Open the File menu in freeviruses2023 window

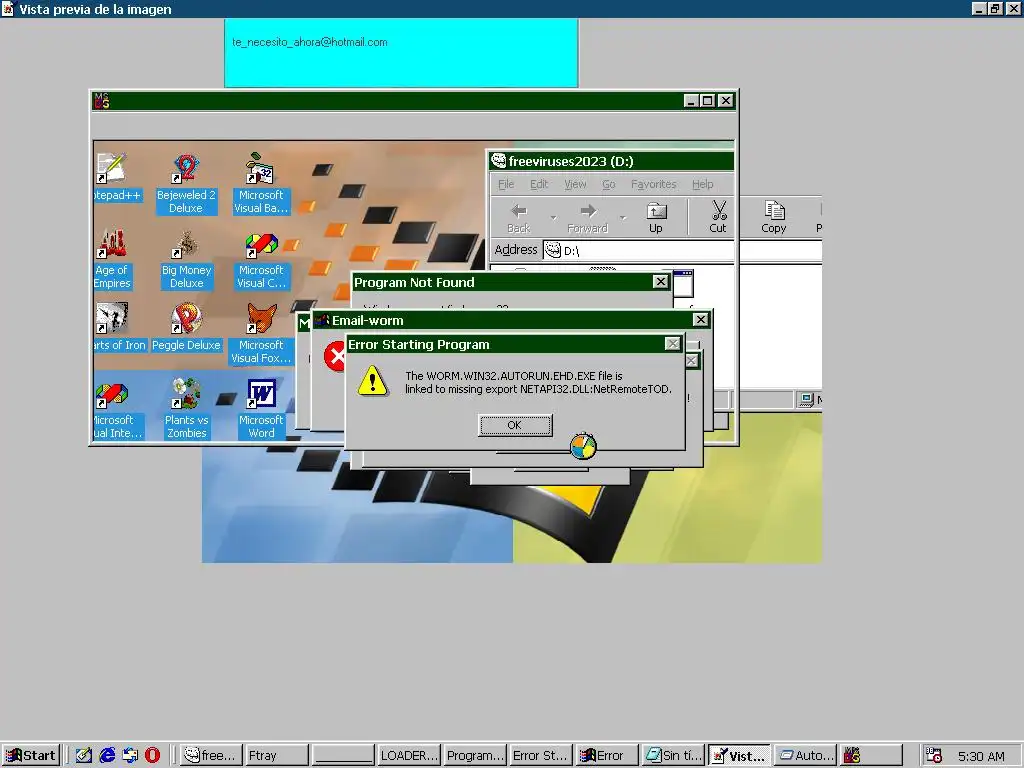click(x=506, y=184)
